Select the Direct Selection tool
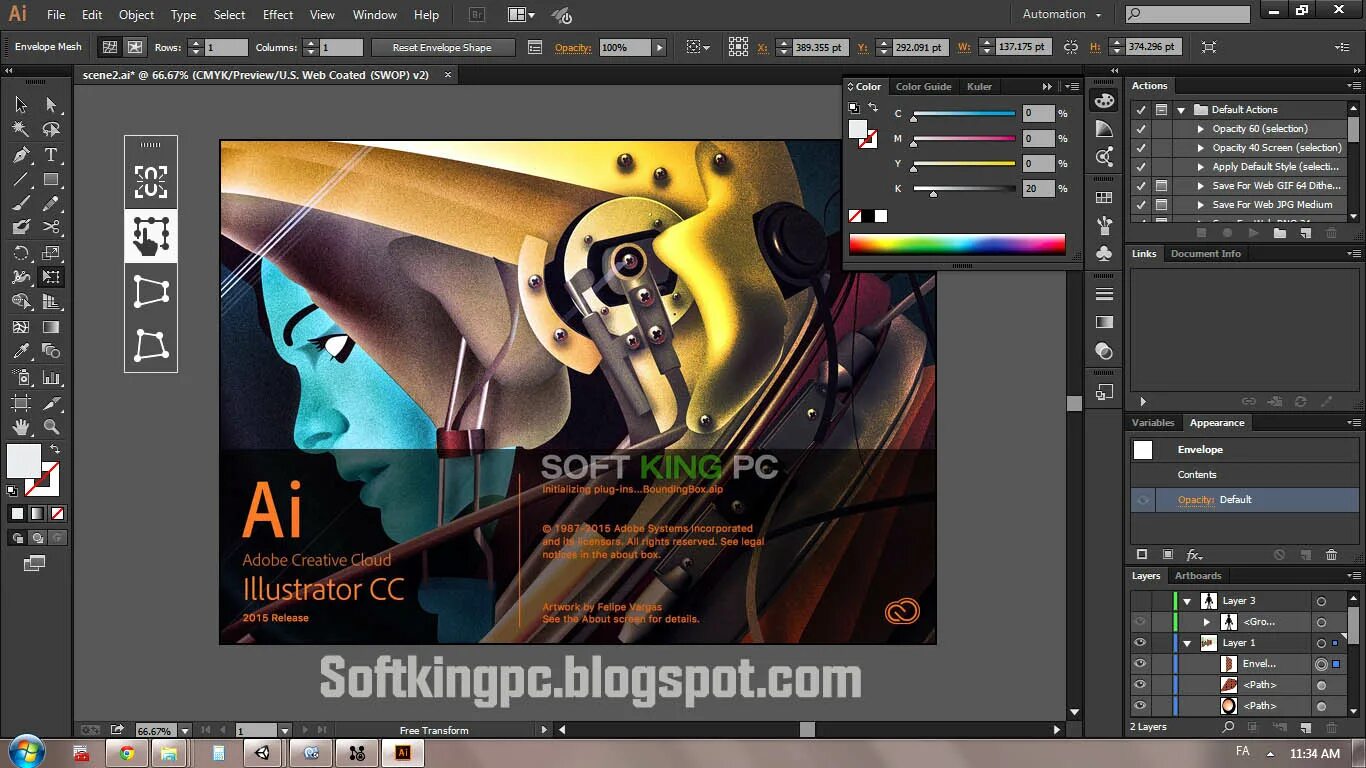1366x768 pixels. [x=51, y=105]
